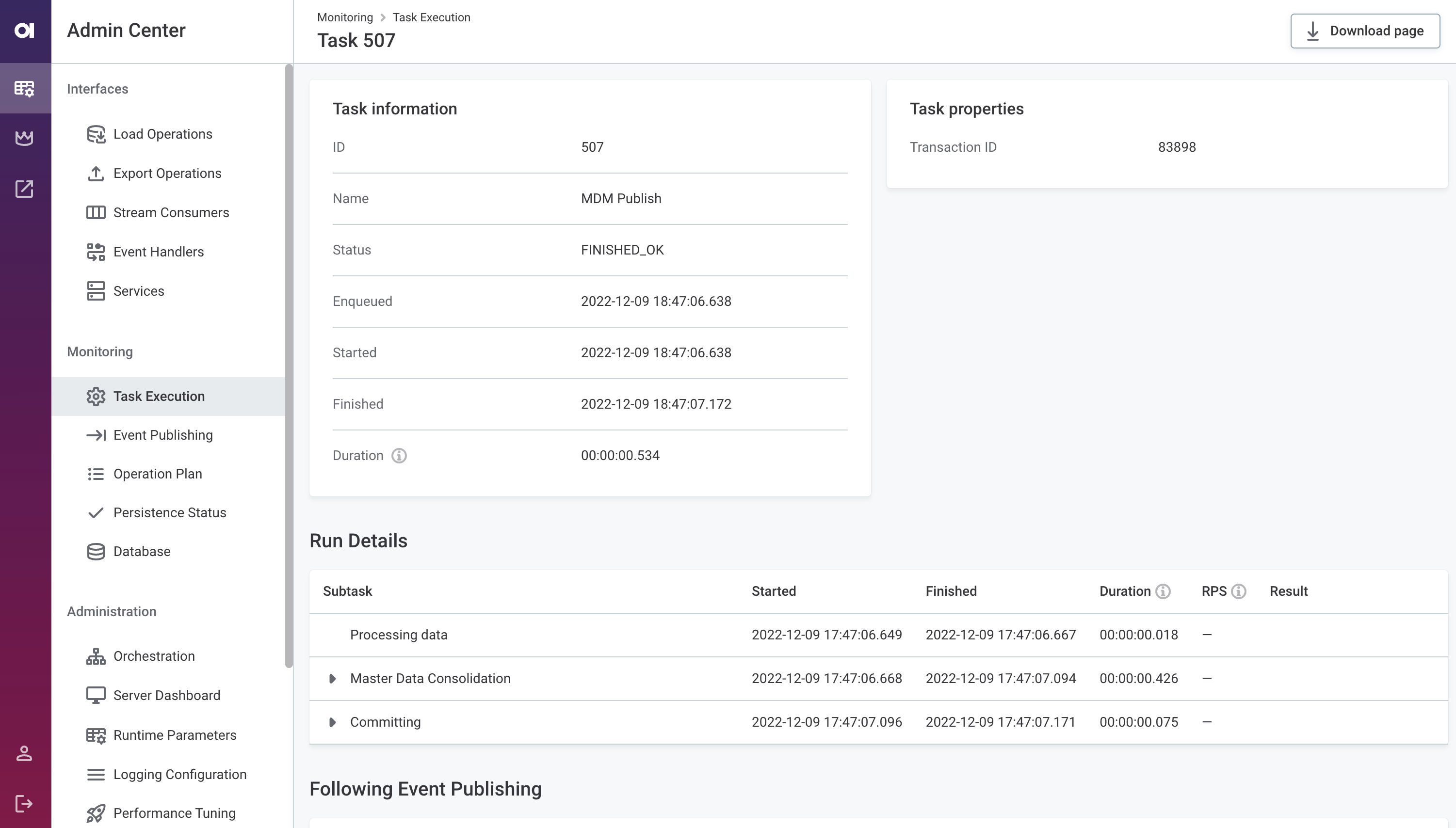Select Export Operations in Interfaces section
The height and width of the screenshot is (828, 1456).
tap(167, 174)
